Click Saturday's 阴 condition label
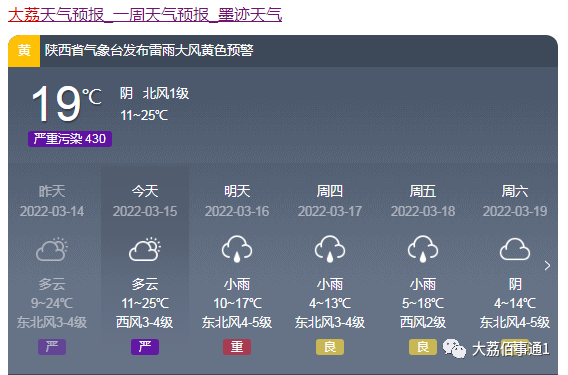 515,284
